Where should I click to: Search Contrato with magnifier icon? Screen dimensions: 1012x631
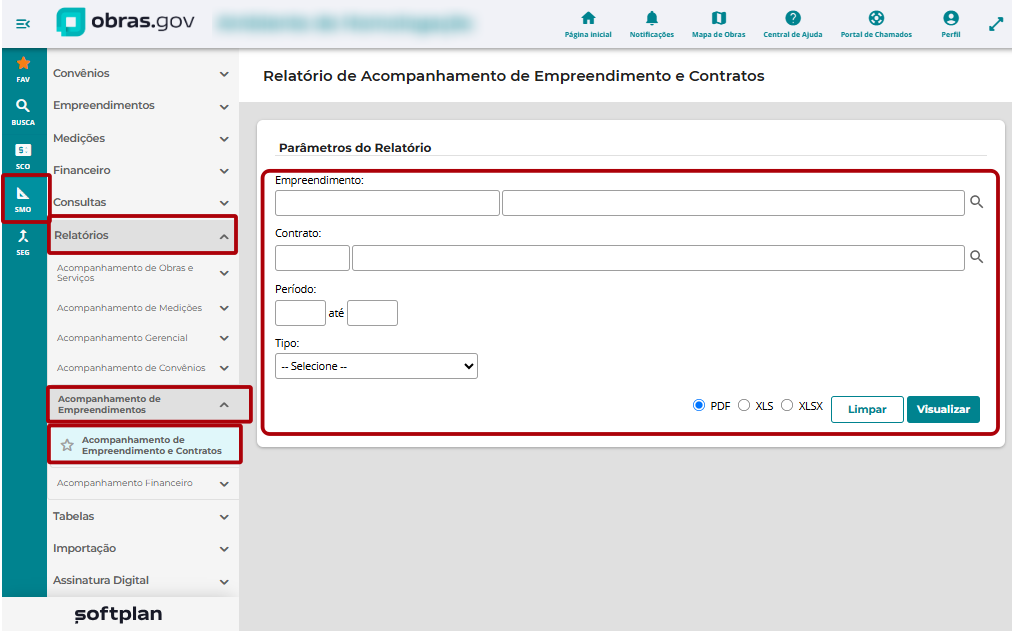point(977,257)
